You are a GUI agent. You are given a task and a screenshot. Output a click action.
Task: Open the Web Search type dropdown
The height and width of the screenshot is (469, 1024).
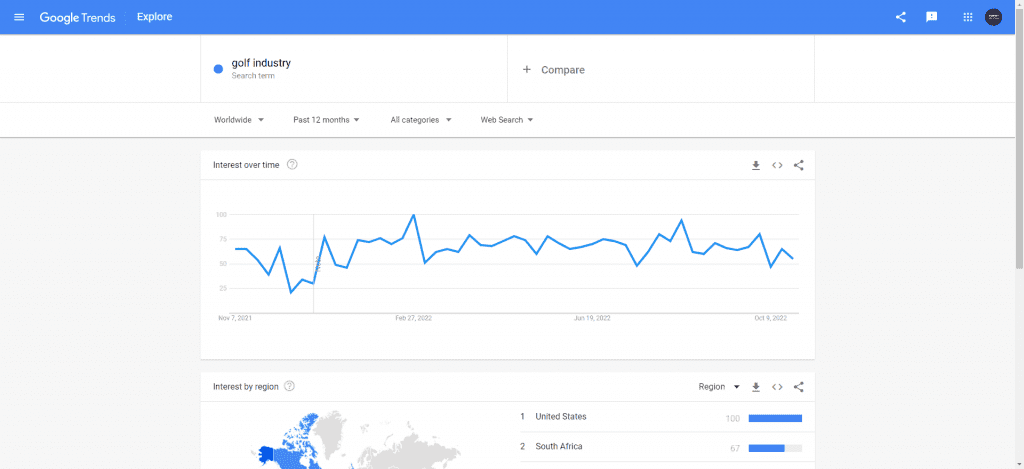(x=507, y=120)
